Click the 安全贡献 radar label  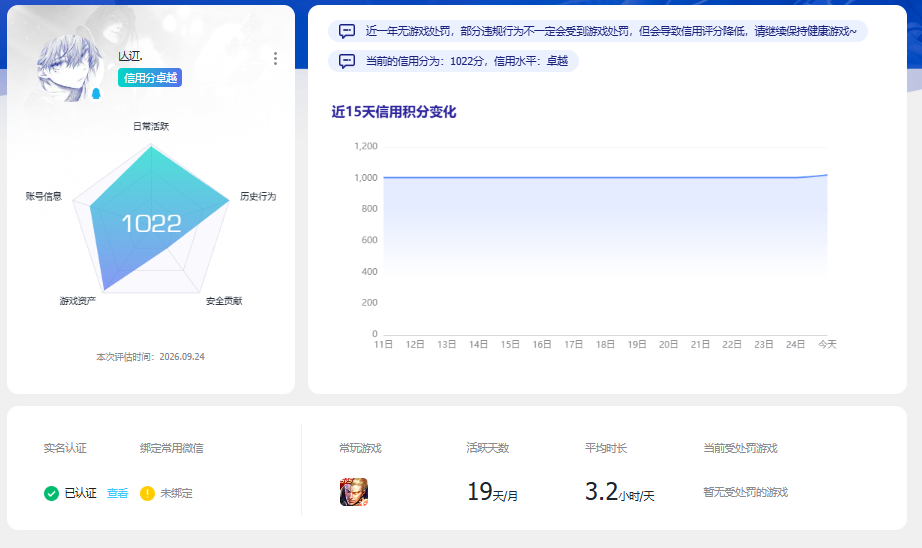click(x=224, y=301)
